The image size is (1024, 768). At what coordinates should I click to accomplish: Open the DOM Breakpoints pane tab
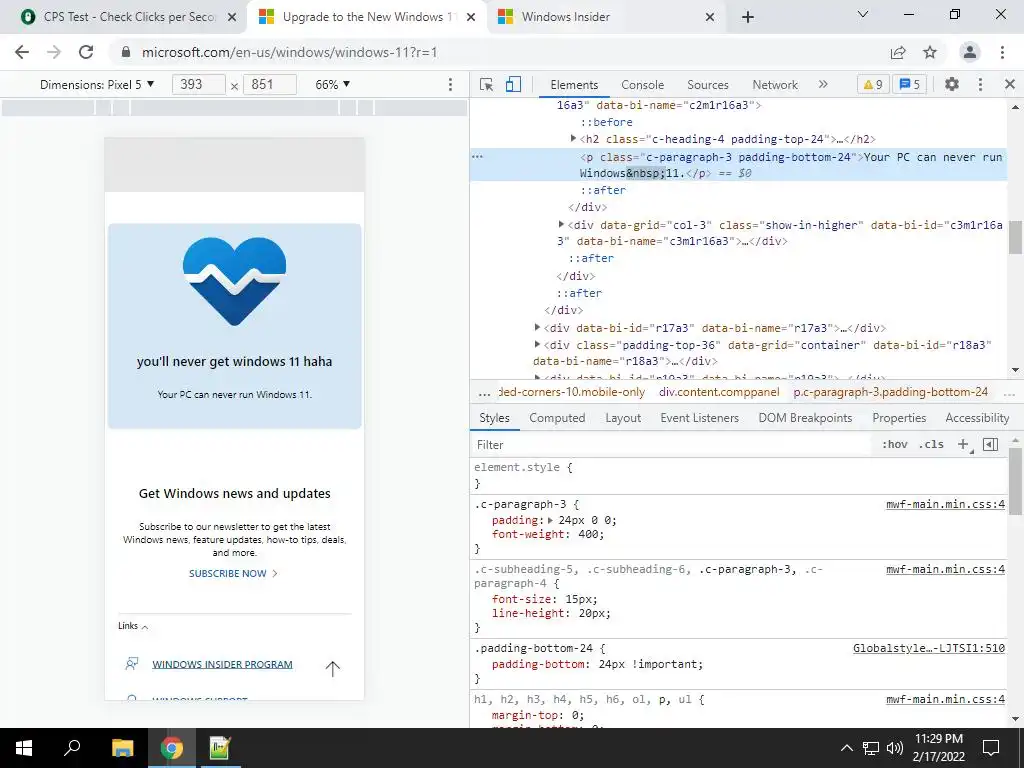point(805,418)
